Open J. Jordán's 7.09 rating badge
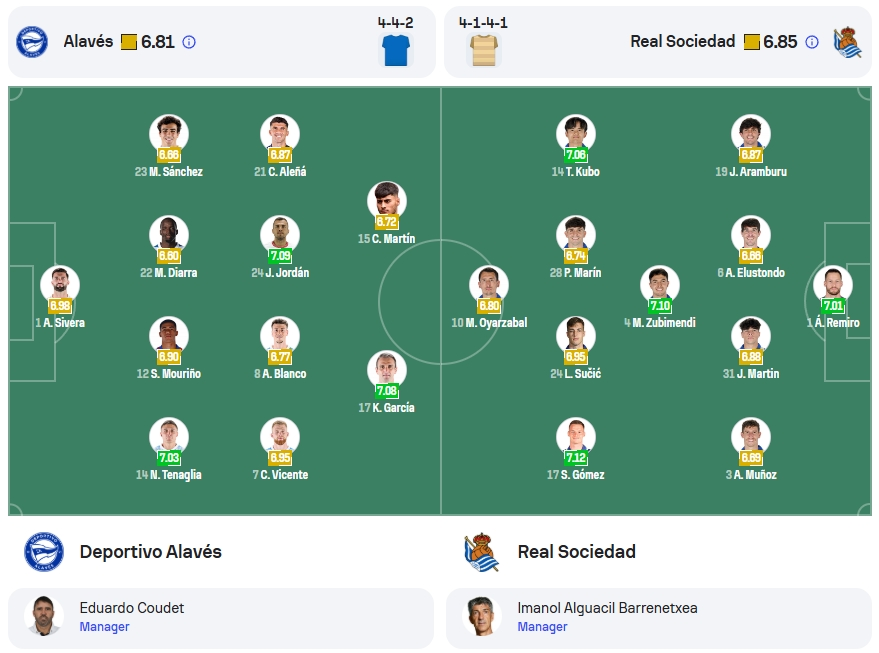 tap(280, 256)
